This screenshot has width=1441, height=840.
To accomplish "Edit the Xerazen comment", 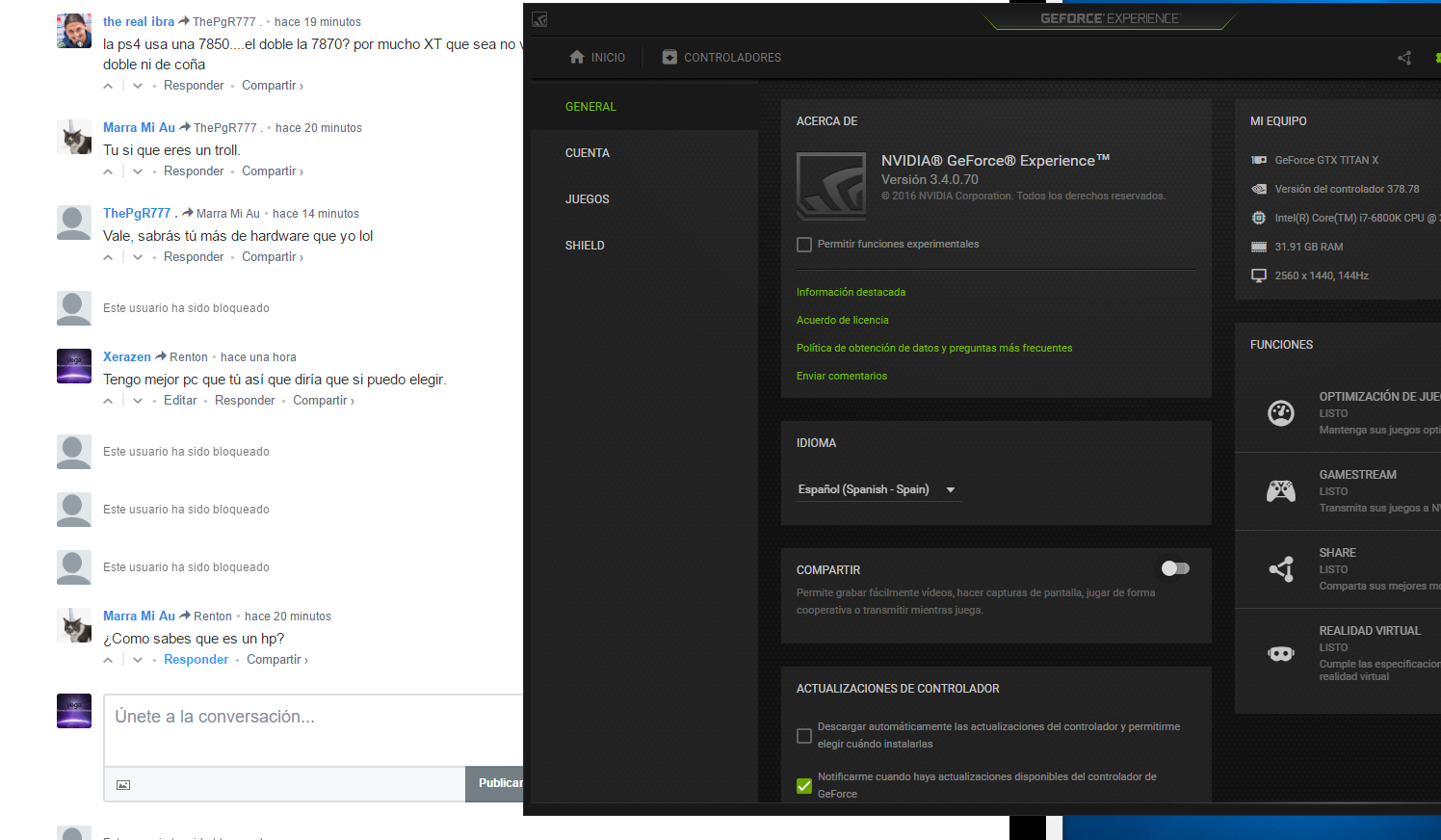I will tap(180, 401).
